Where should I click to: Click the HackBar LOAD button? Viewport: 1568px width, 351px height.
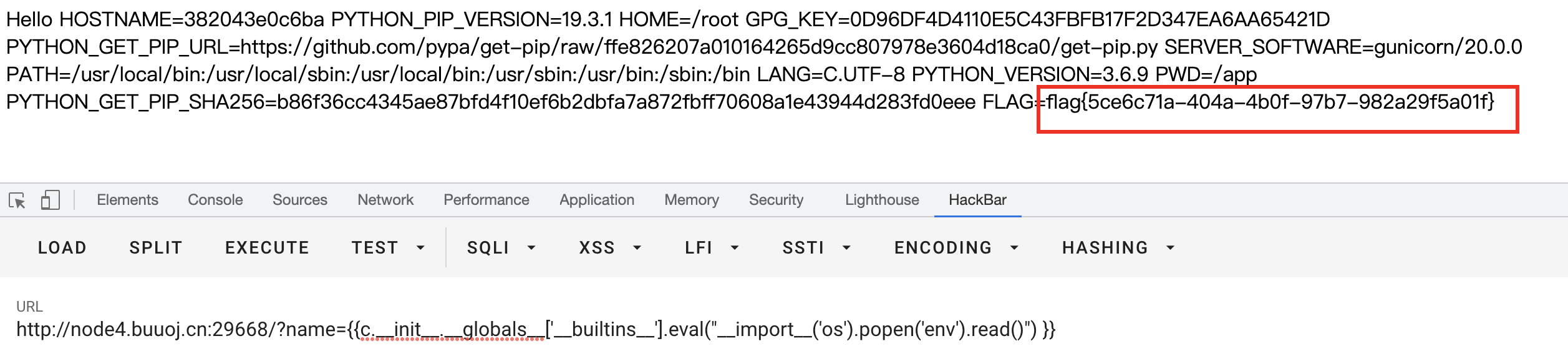coord(62,248)
